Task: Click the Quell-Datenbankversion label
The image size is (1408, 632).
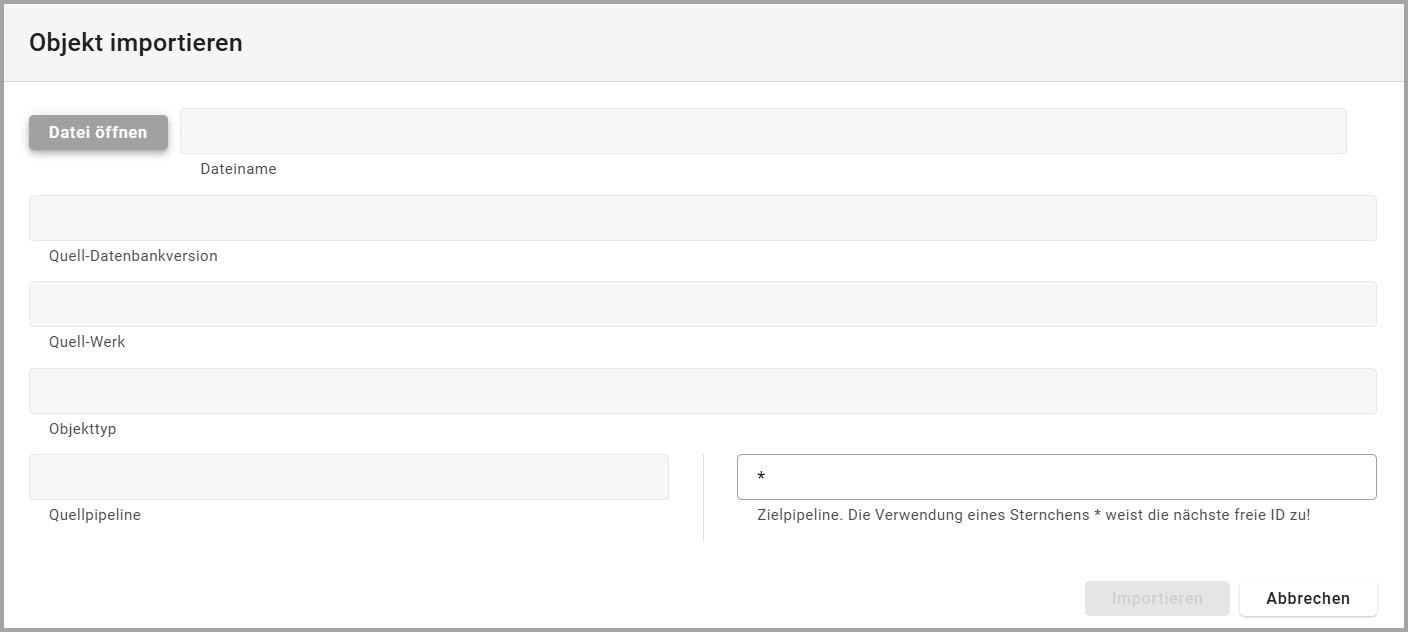Action: [133, 255]
